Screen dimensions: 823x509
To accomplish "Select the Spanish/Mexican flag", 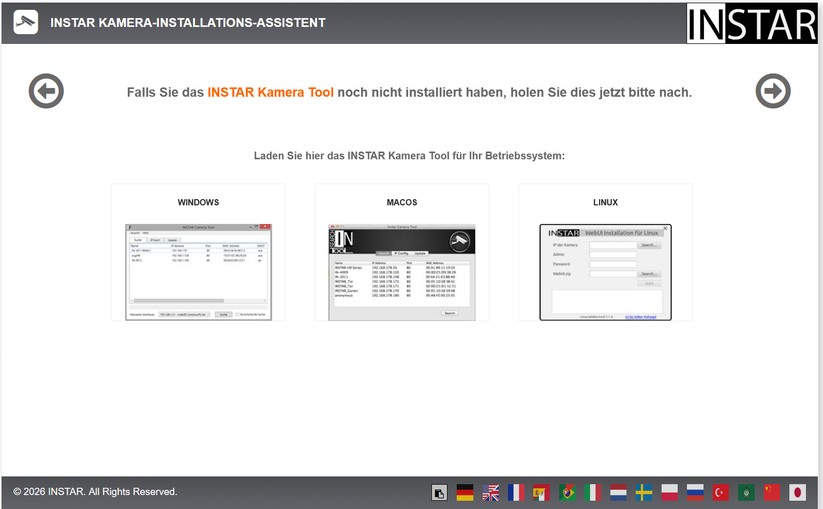I will [541, 493].
